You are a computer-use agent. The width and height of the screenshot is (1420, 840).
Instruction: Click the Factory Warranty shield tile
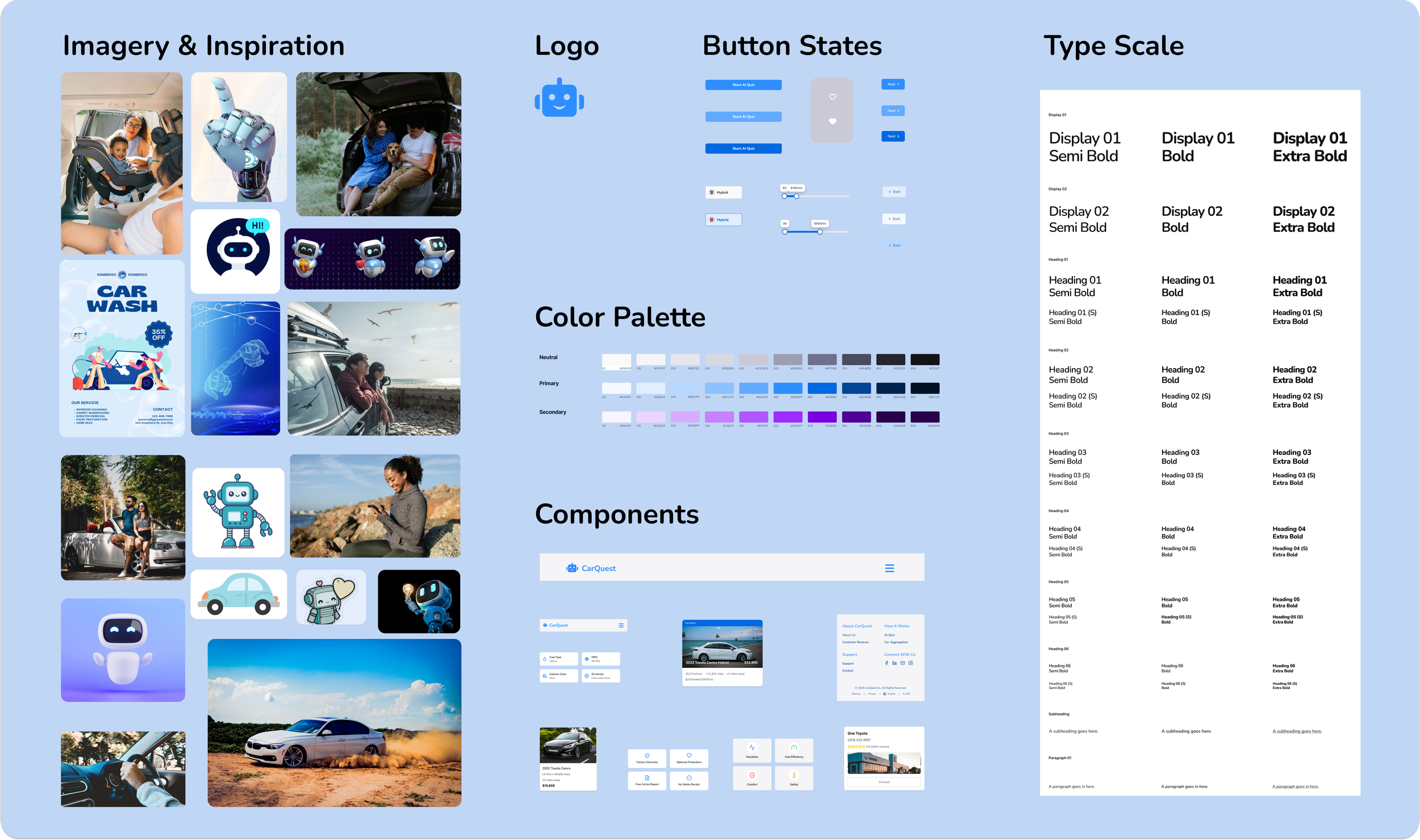click(x=647, y=758)
